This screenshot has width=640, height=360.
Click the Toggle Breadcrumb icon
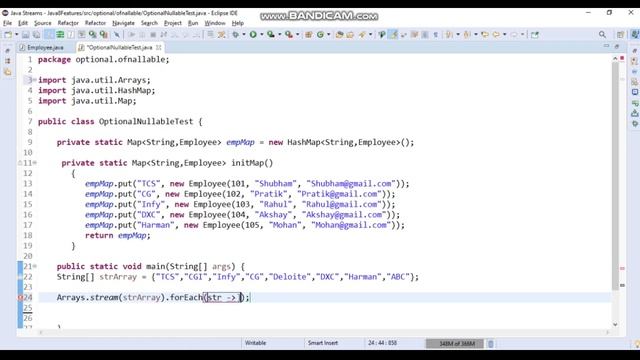click(x=382, y=35)
